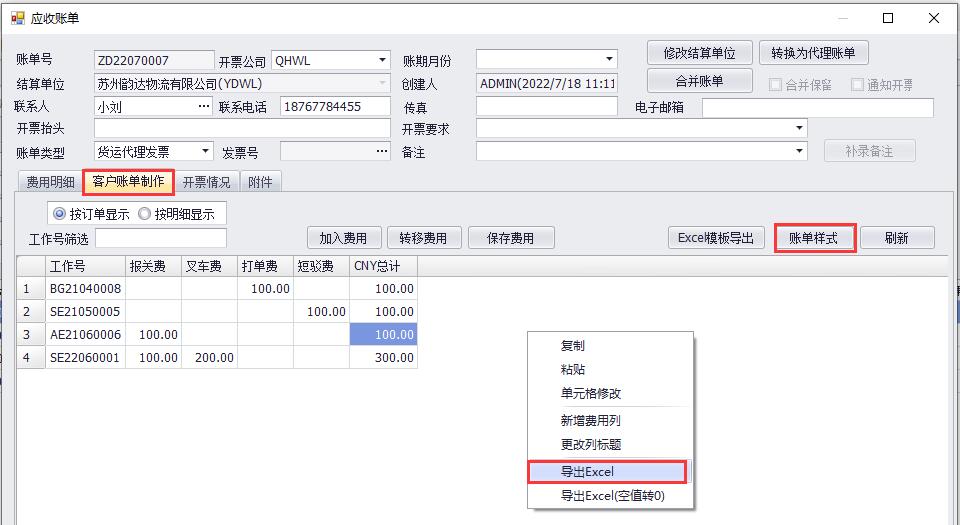Screen dimensions: 960x525
Task: Expand the 开票要求 dropdown
Action: pyautogui.click(x=799, y=128)
